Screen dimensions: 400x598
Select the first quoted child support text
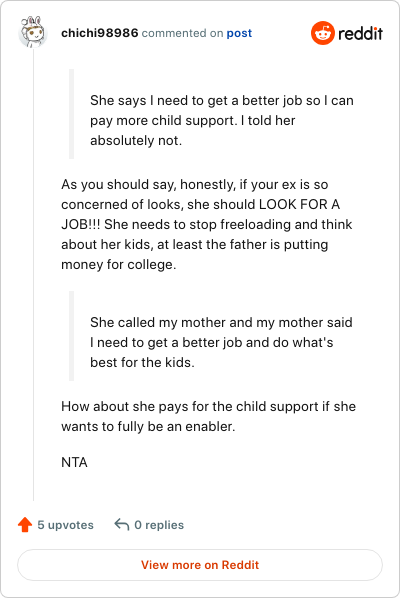[x=222, y=121]
